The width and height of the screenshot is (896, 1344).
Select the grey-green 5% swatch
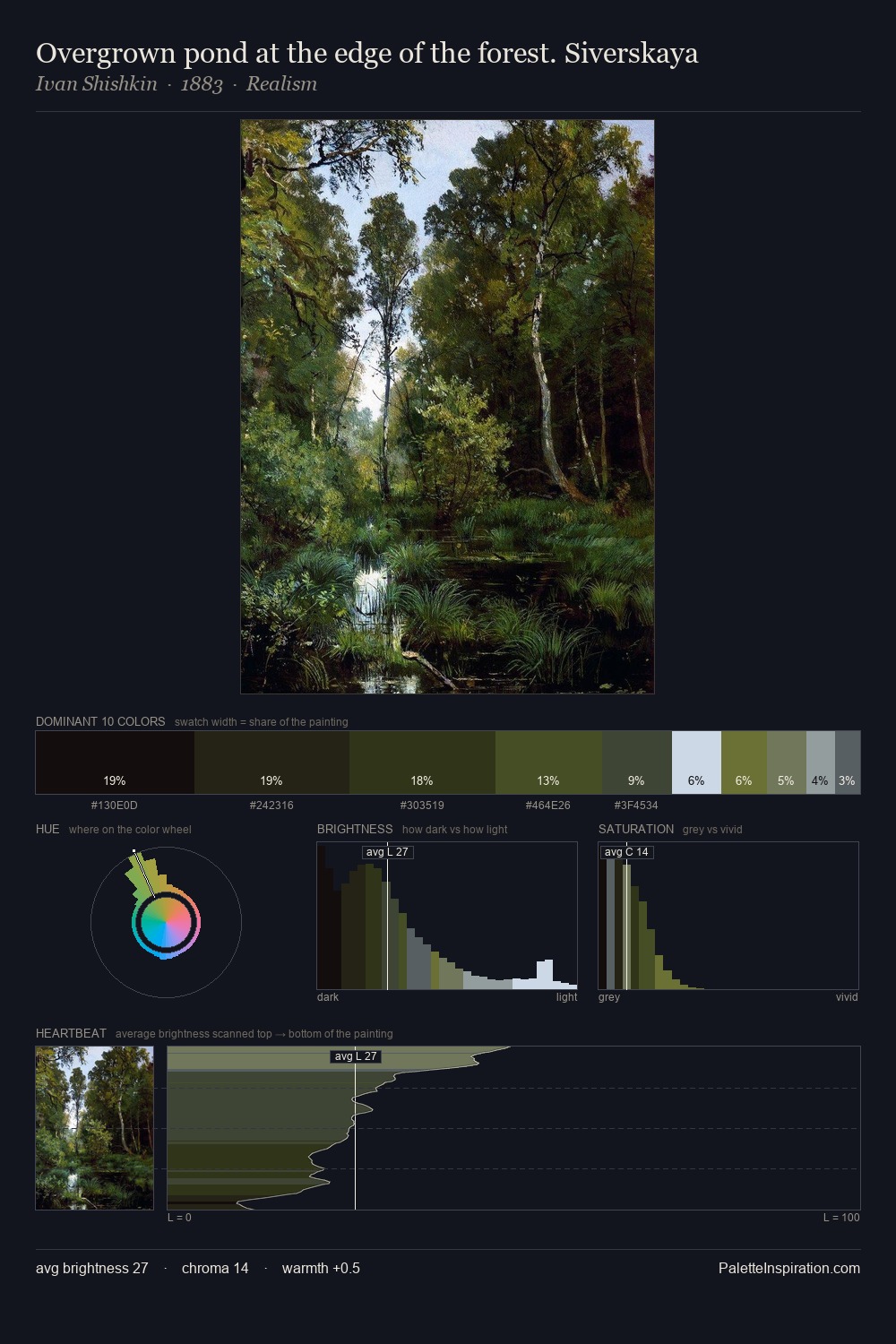tap(786, 762)
